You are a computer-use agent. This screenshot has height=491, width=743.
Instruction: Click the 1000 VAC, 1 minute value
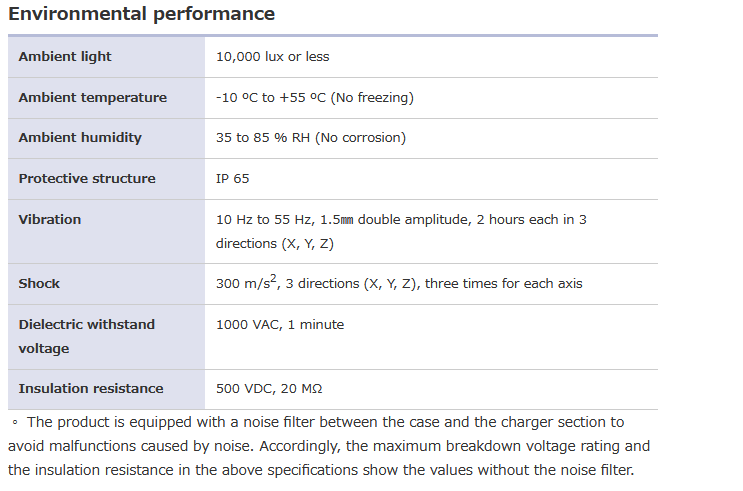point(280,325)
